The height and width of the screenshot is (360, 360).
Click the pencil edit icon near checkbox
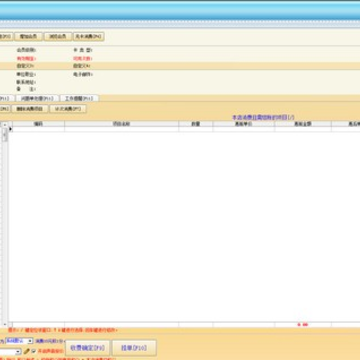tap(27, 351)
